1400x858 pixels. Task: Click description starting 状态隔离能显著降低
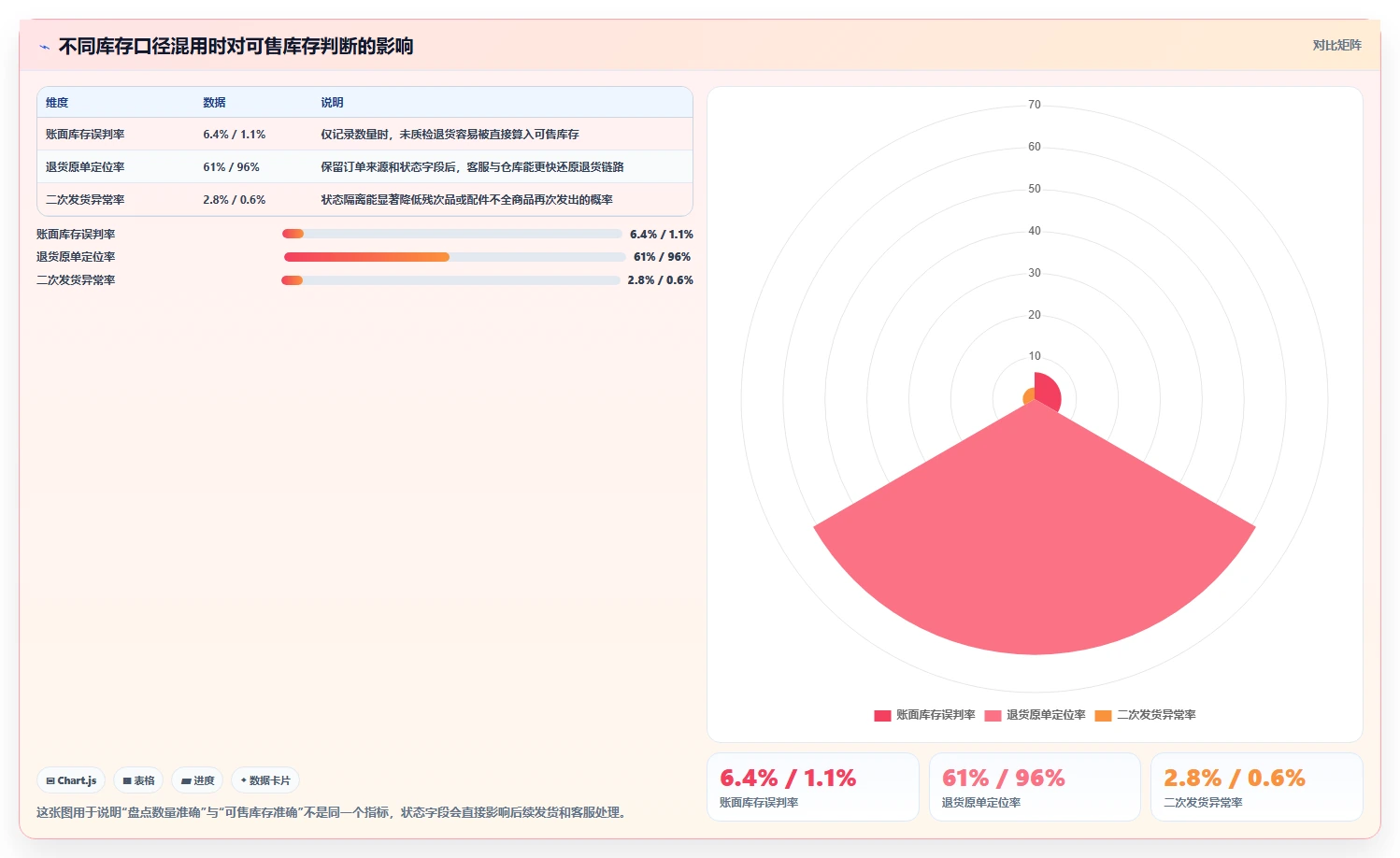[466, 200]
